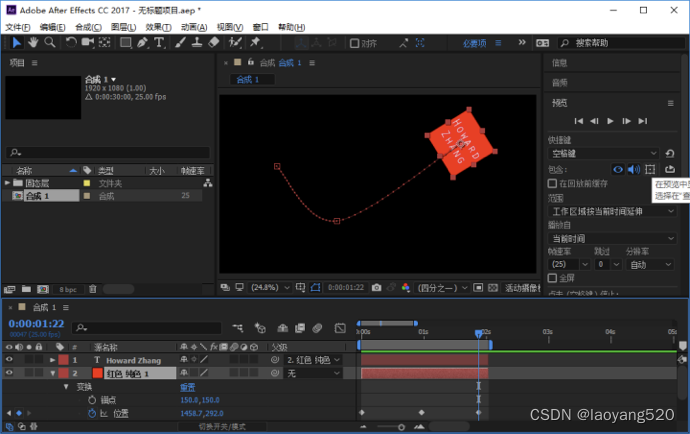
Task: Open the magnification 24.8% dropdown
Action: [271, 287]
